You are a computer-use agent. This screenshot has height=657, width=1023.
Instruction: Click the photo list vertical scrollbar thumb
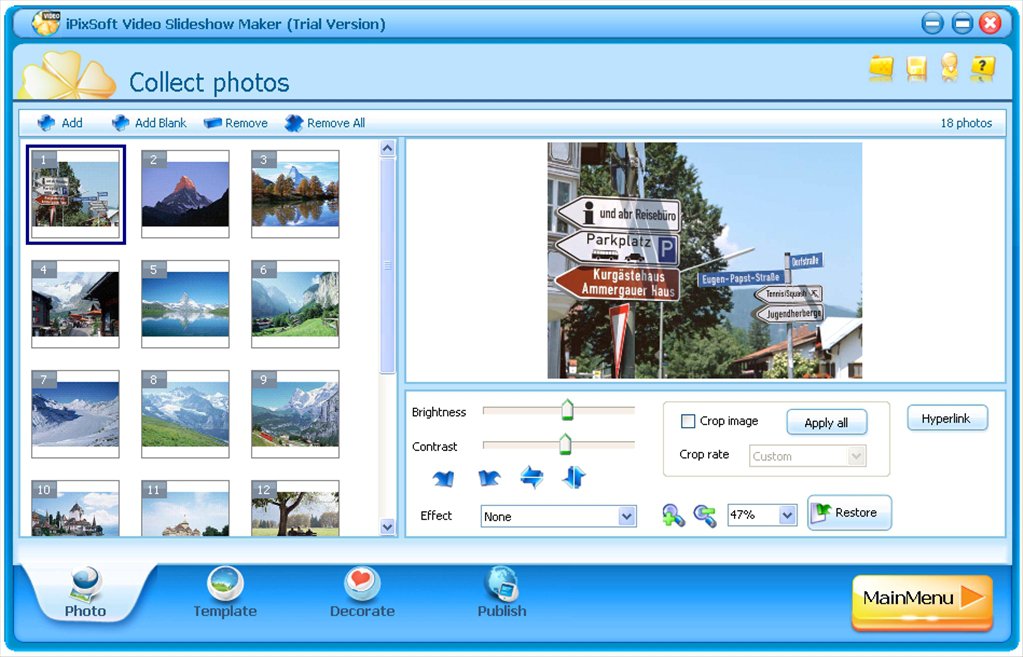point(388,265)
